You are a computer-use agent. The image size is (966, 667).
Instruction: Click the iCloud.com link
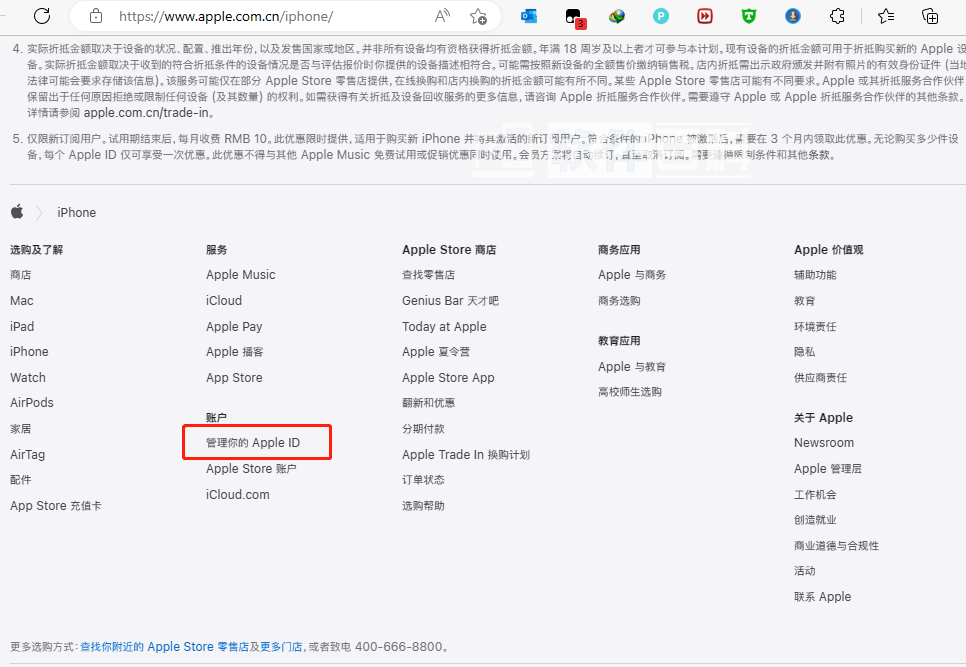click(x=237, y=494)
